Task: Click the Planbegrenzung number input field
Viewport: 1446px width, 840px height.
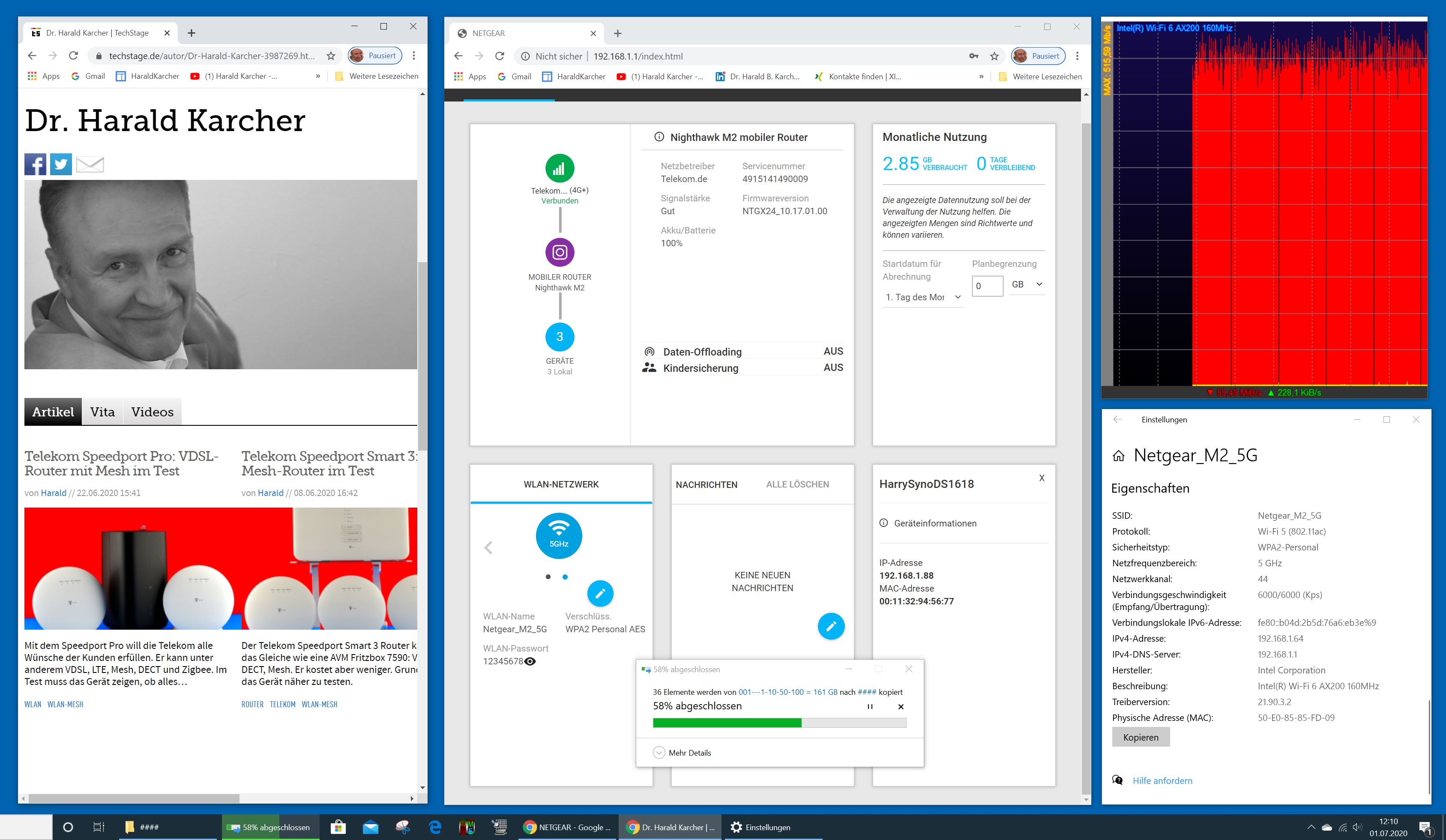Action: (x=987, y=286)
